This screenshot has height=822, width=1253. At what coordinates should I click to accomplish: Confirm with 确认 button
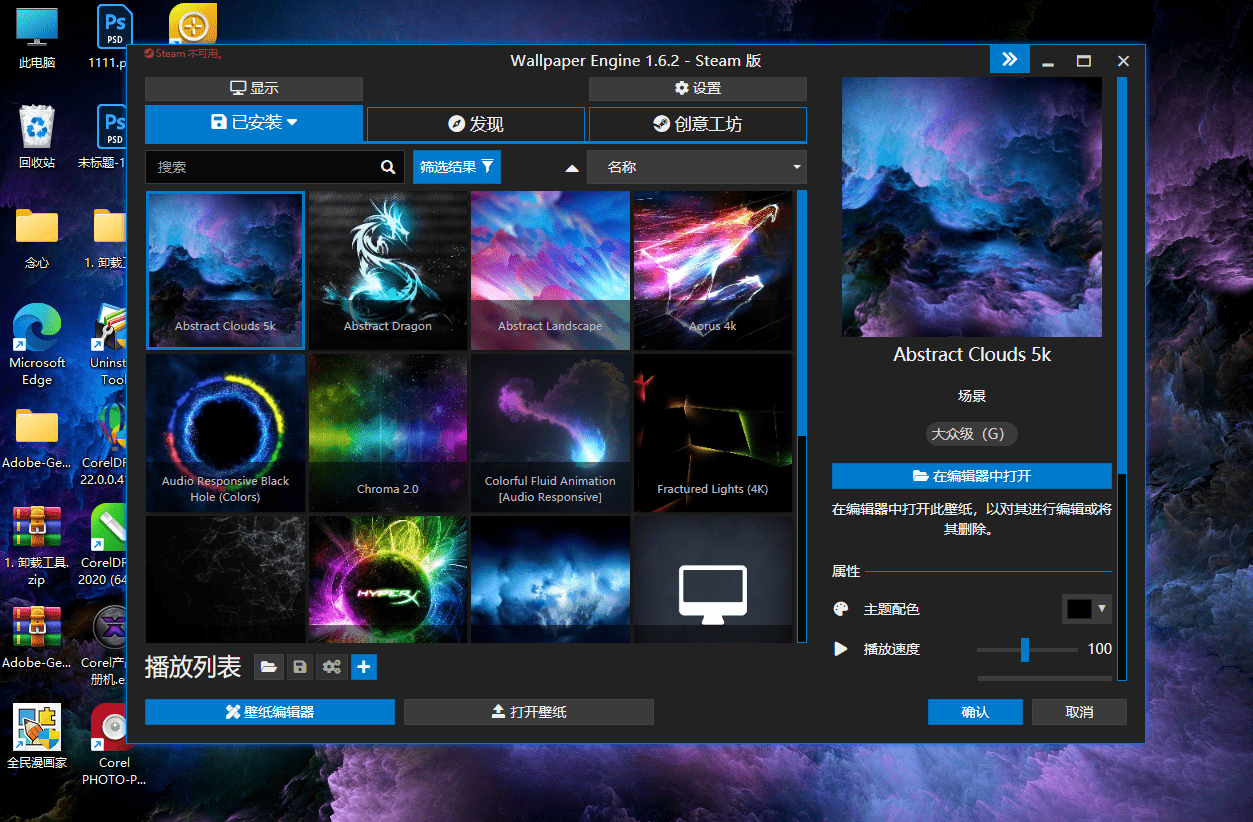(x=975, y=712)
